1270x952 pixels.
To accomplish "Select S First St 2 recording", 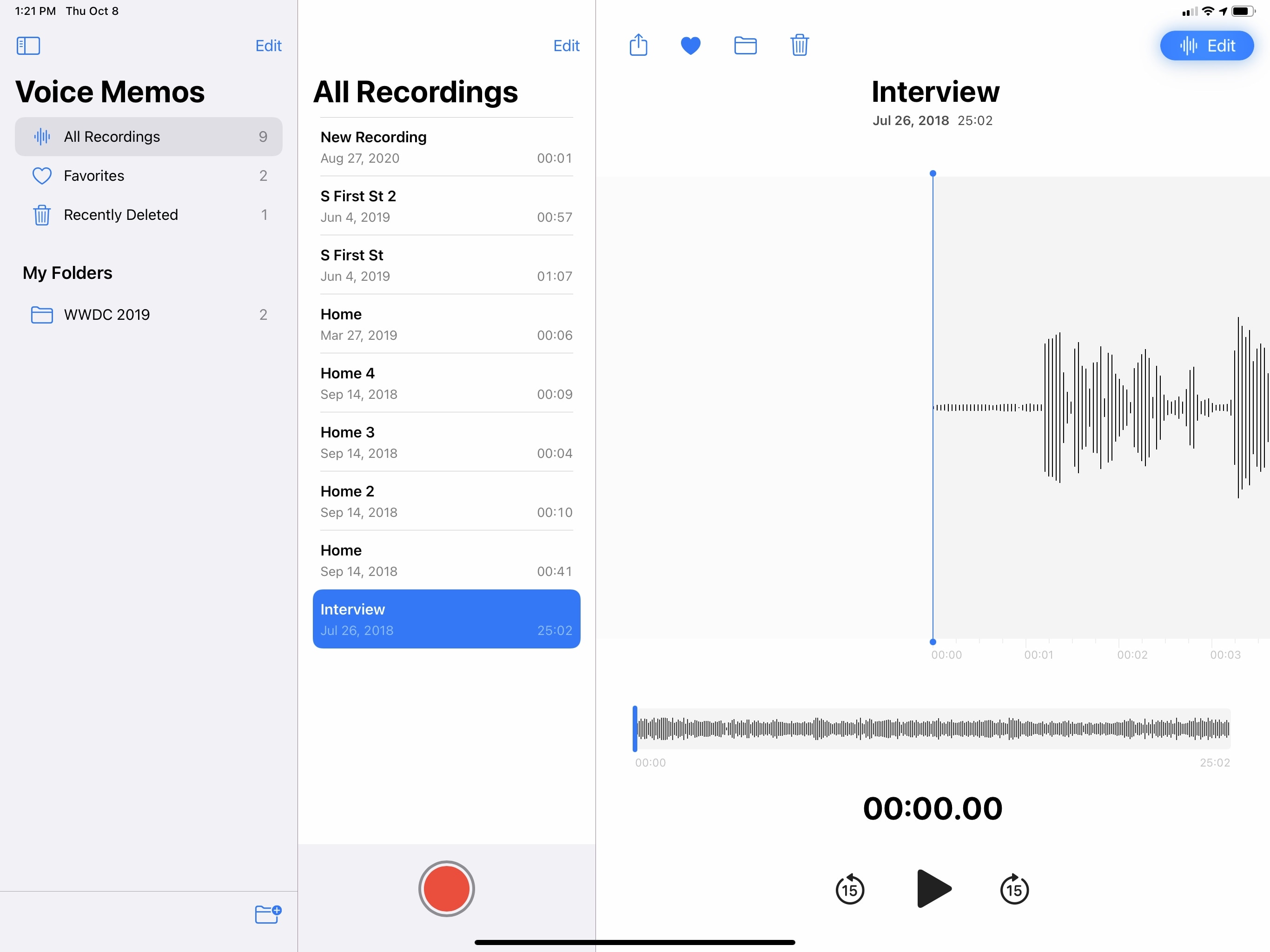I will [x=446, y=206].
